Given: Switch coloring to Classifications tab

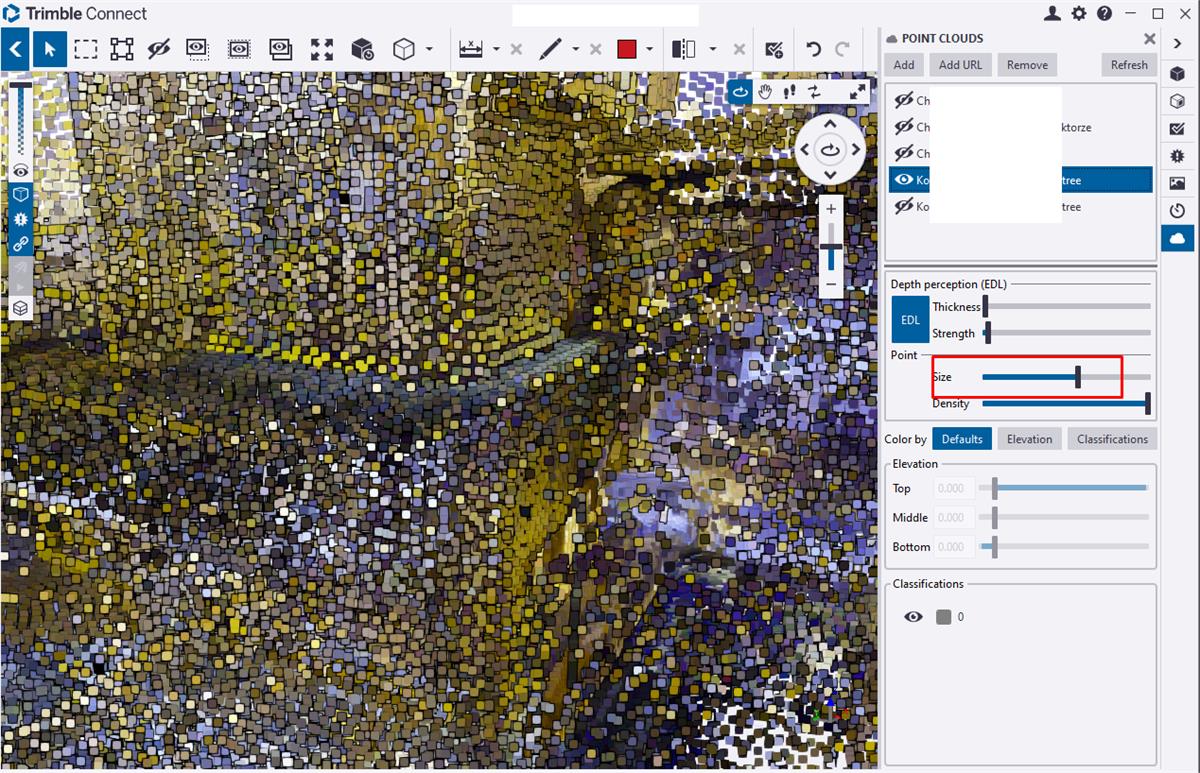Looking at the screenshot, I should 1112,438.
